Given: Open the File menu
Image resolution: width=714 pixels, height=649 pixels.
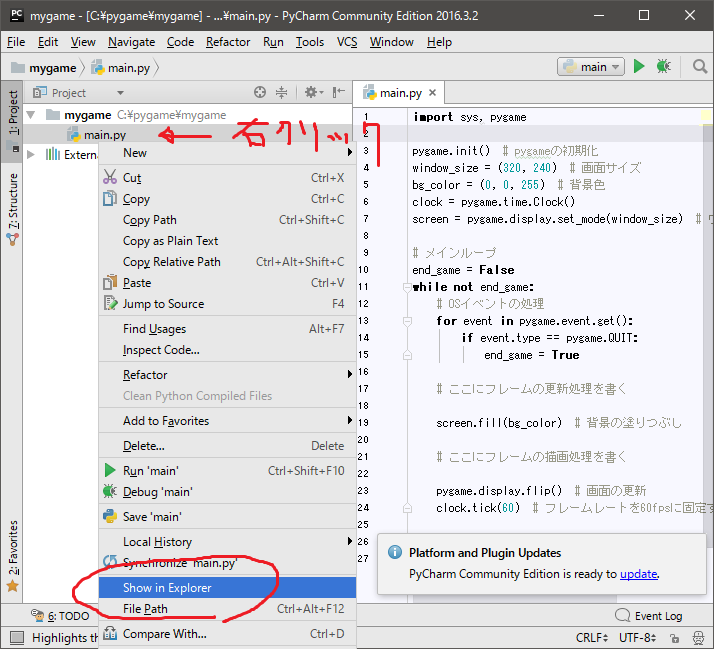Looking at the screenshot, I should (16, 42).
